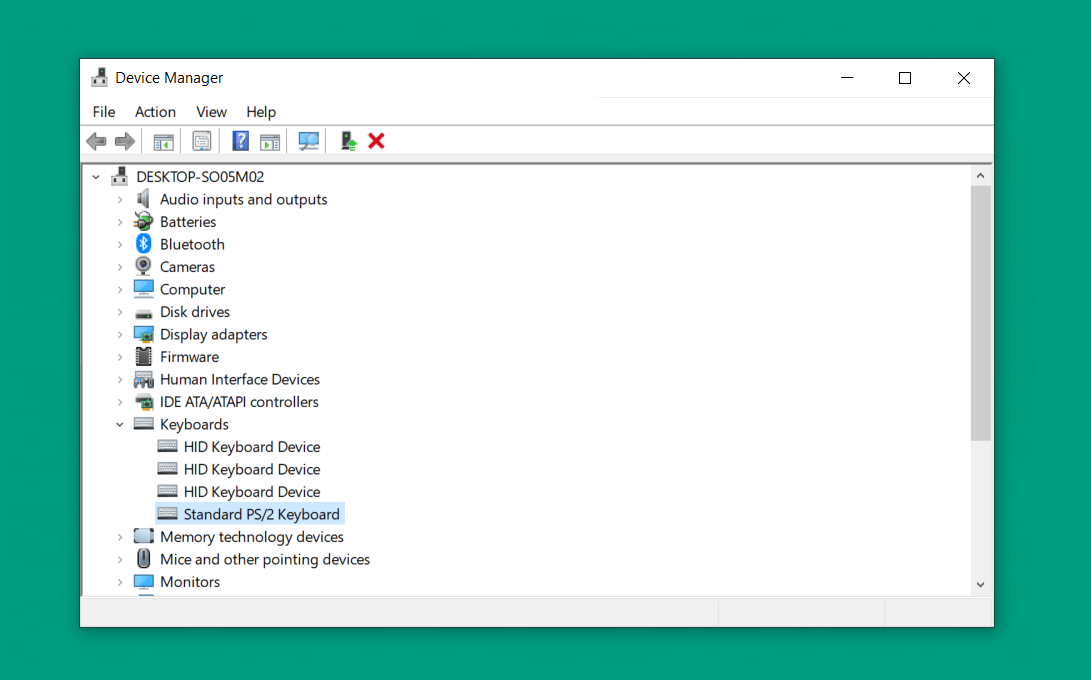Click the Memory technology devices icon
Image resolution: width=1091 pixels, height=680 pixels.
pyautogui.click(x=143, y=536)
